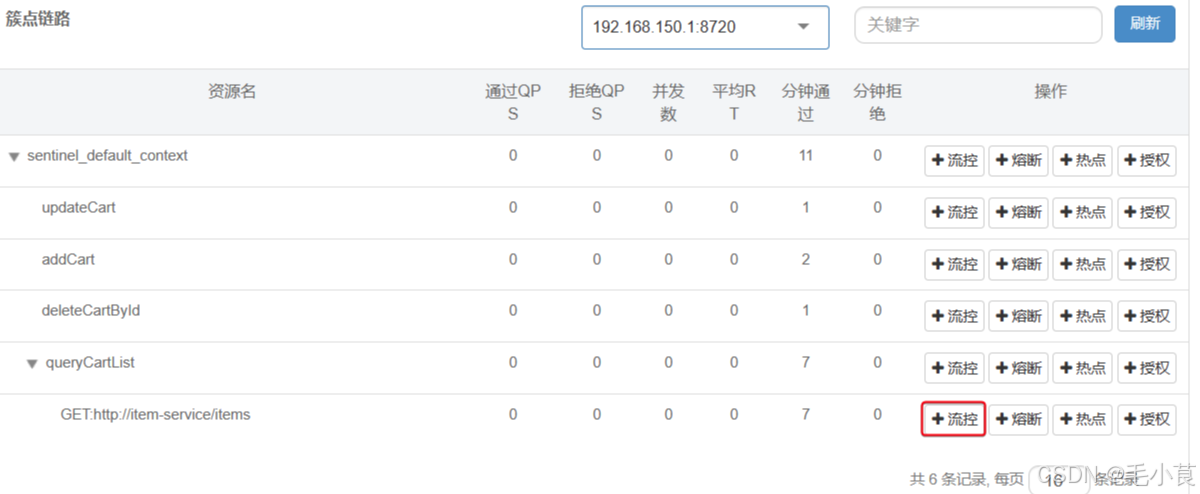This screenshot has height=494, width=1200.
Task: Click the 操作 column header
Action: [x=1050, y=92]
